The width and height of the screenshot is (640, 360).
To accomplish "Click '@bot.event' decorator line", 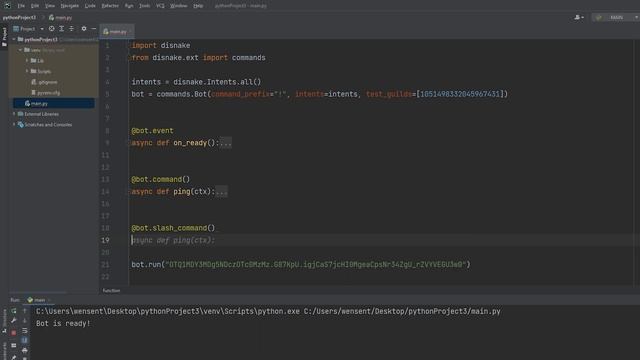I will click(152, 131).
